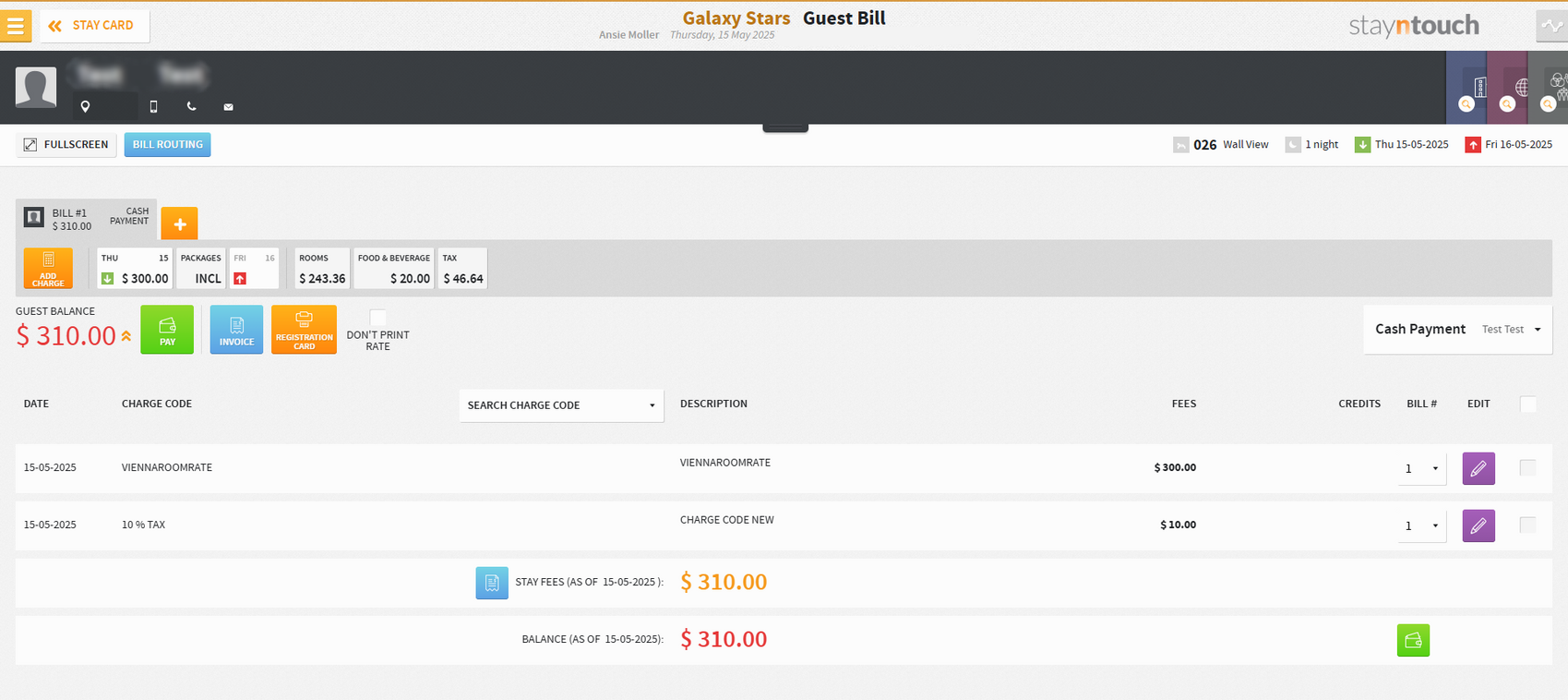
Task: Click the location pin icon in guest header
Action: (85, 106)
